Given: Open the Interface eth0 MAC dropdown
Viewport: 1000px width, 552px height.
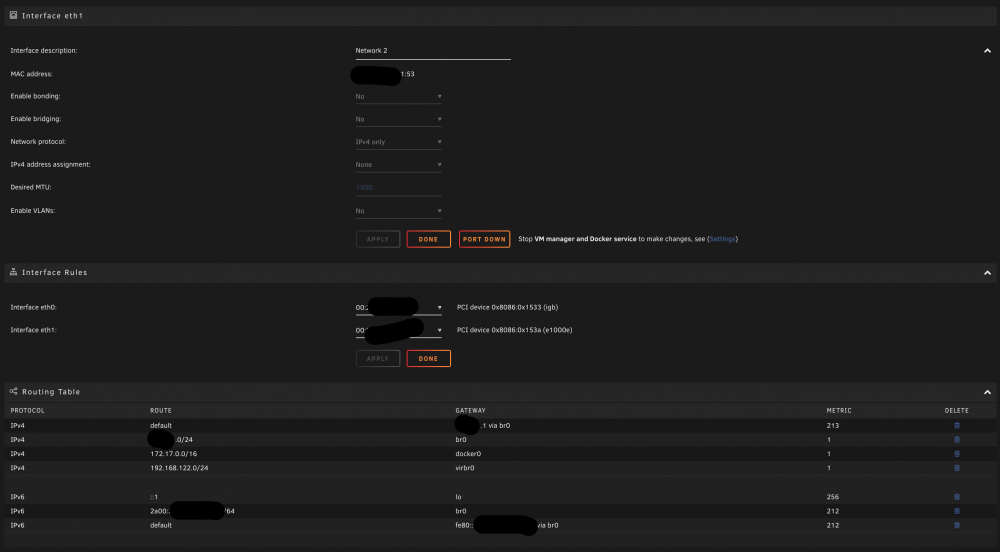Looking at the screenshot, I should click(x=399, y=307).
